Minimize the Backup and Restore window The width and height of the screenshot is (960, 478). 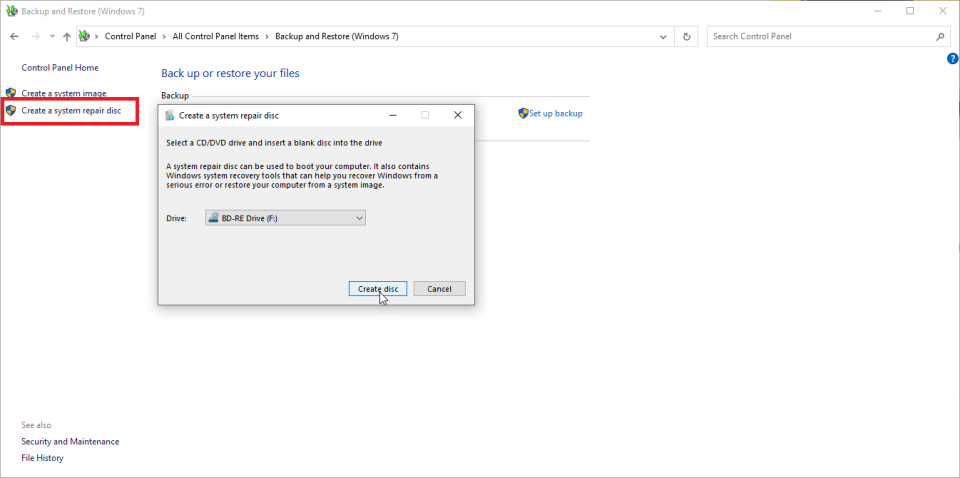click(x=879, y=11)
